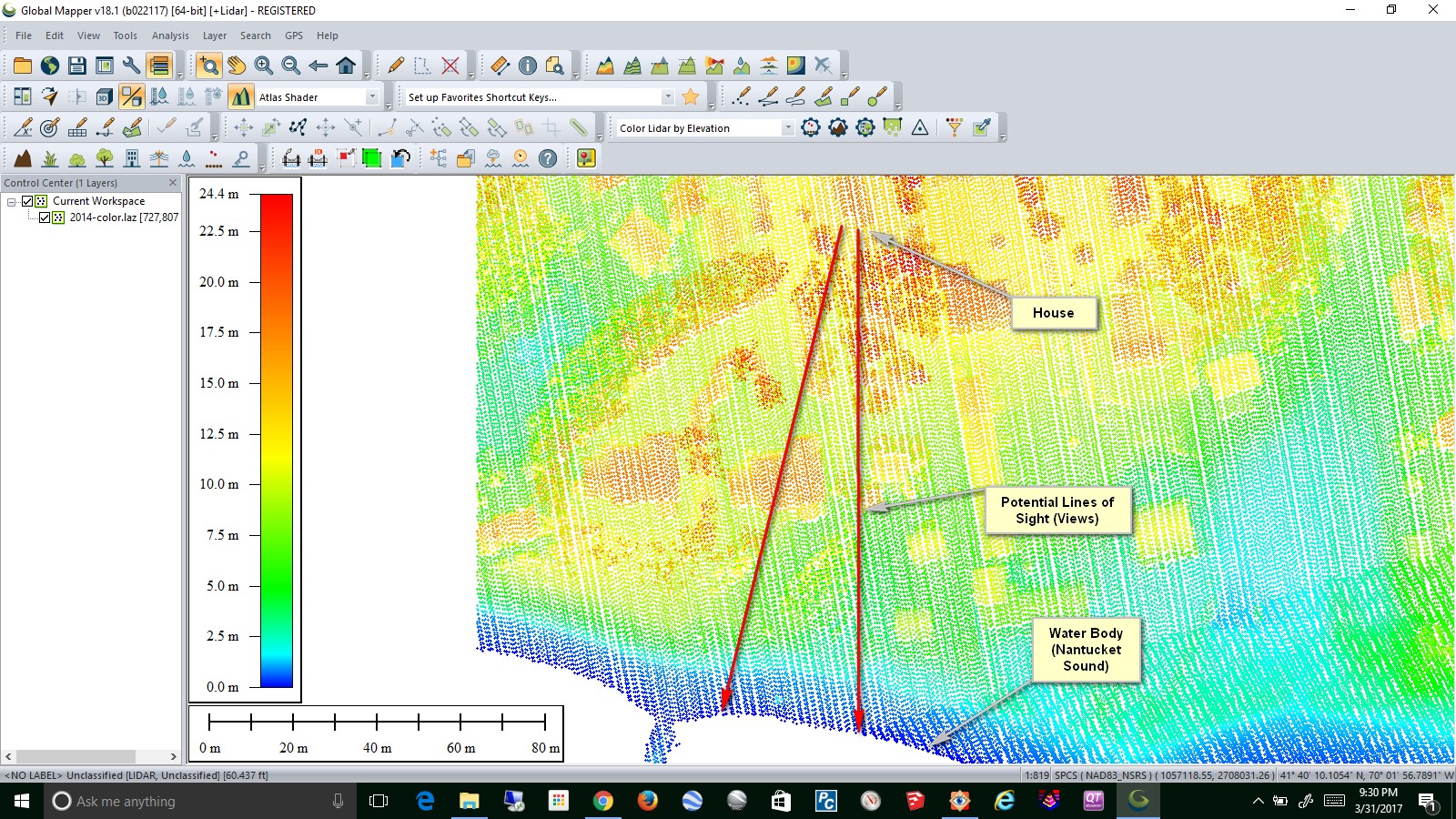
Task: Click the SPCS projection status bar entry
Action: [x=1163, y=775]
